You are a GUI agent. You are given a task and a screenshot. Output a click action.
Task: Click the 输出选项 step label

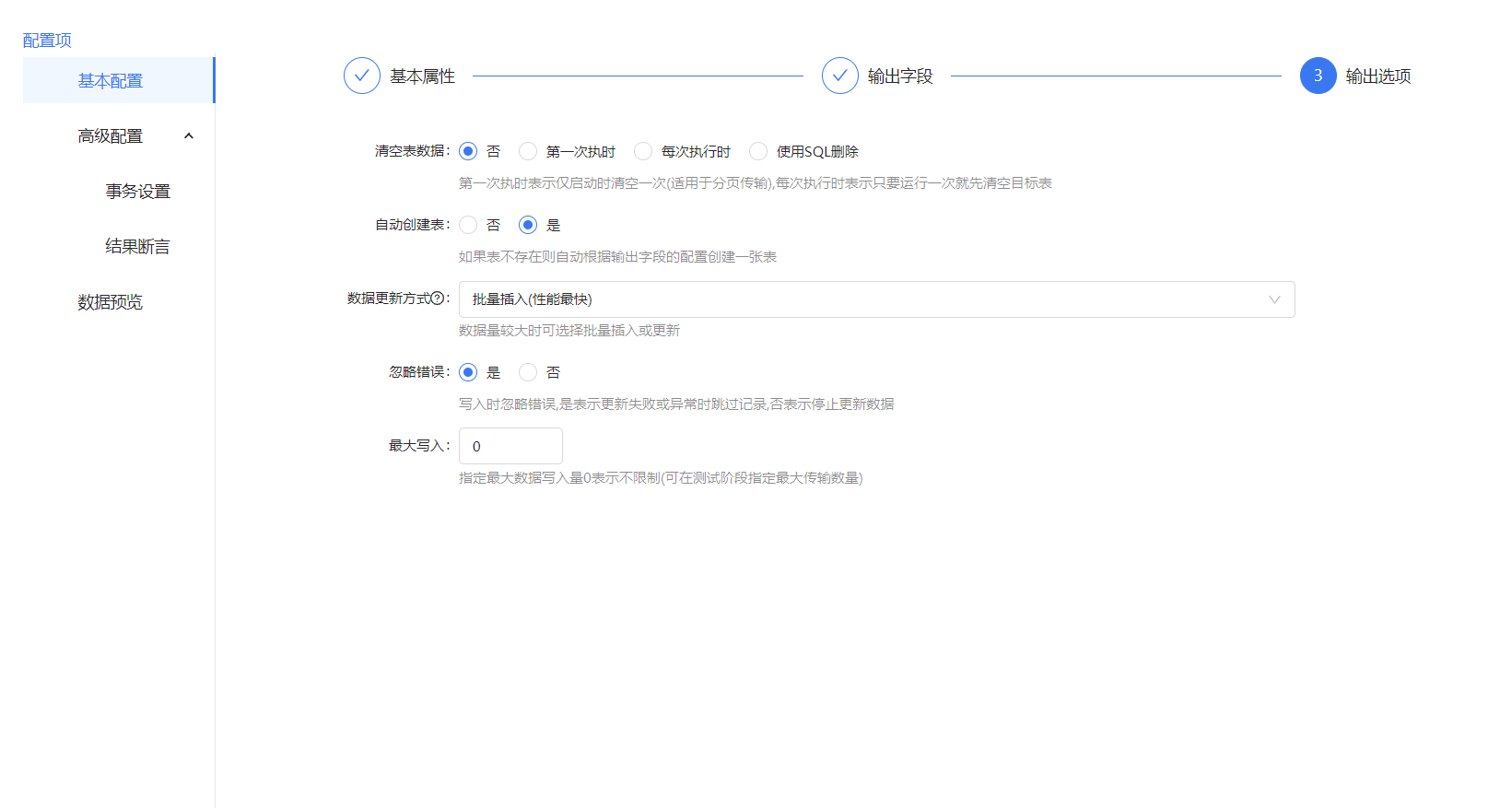point(1378,76)
